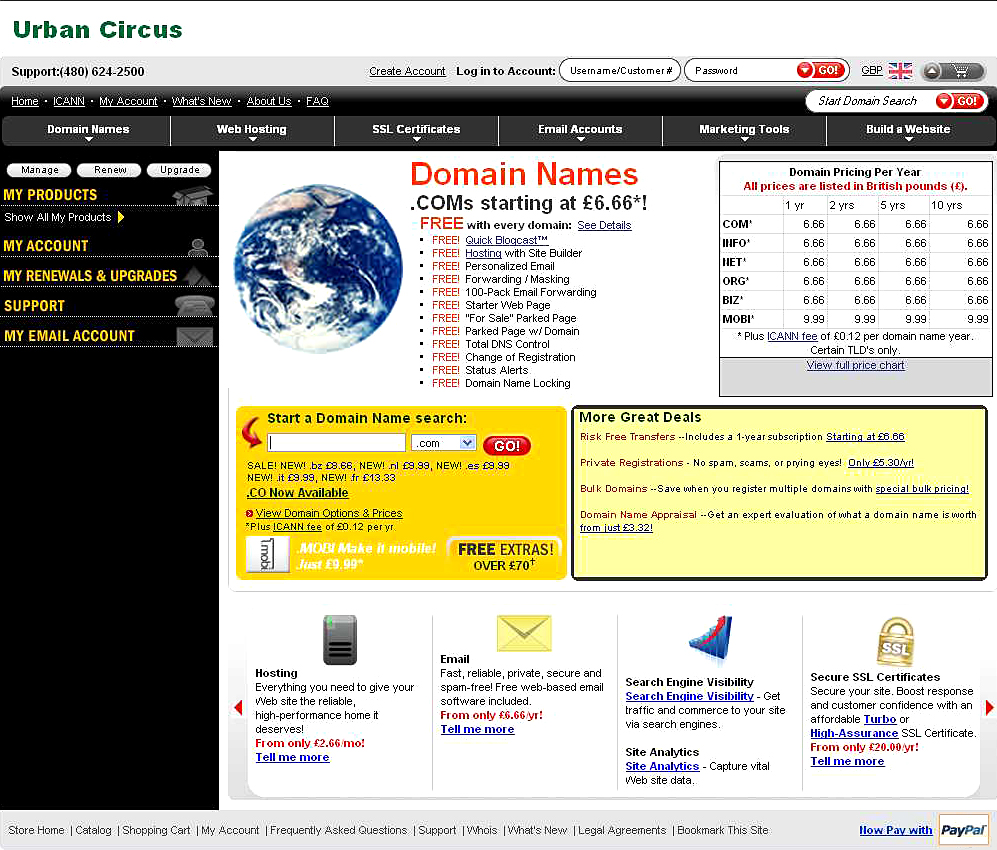The width and height of the screenshot is (997, 850).
Task: Go to Home in the top navigation
Action: click(x=25, y=101)
